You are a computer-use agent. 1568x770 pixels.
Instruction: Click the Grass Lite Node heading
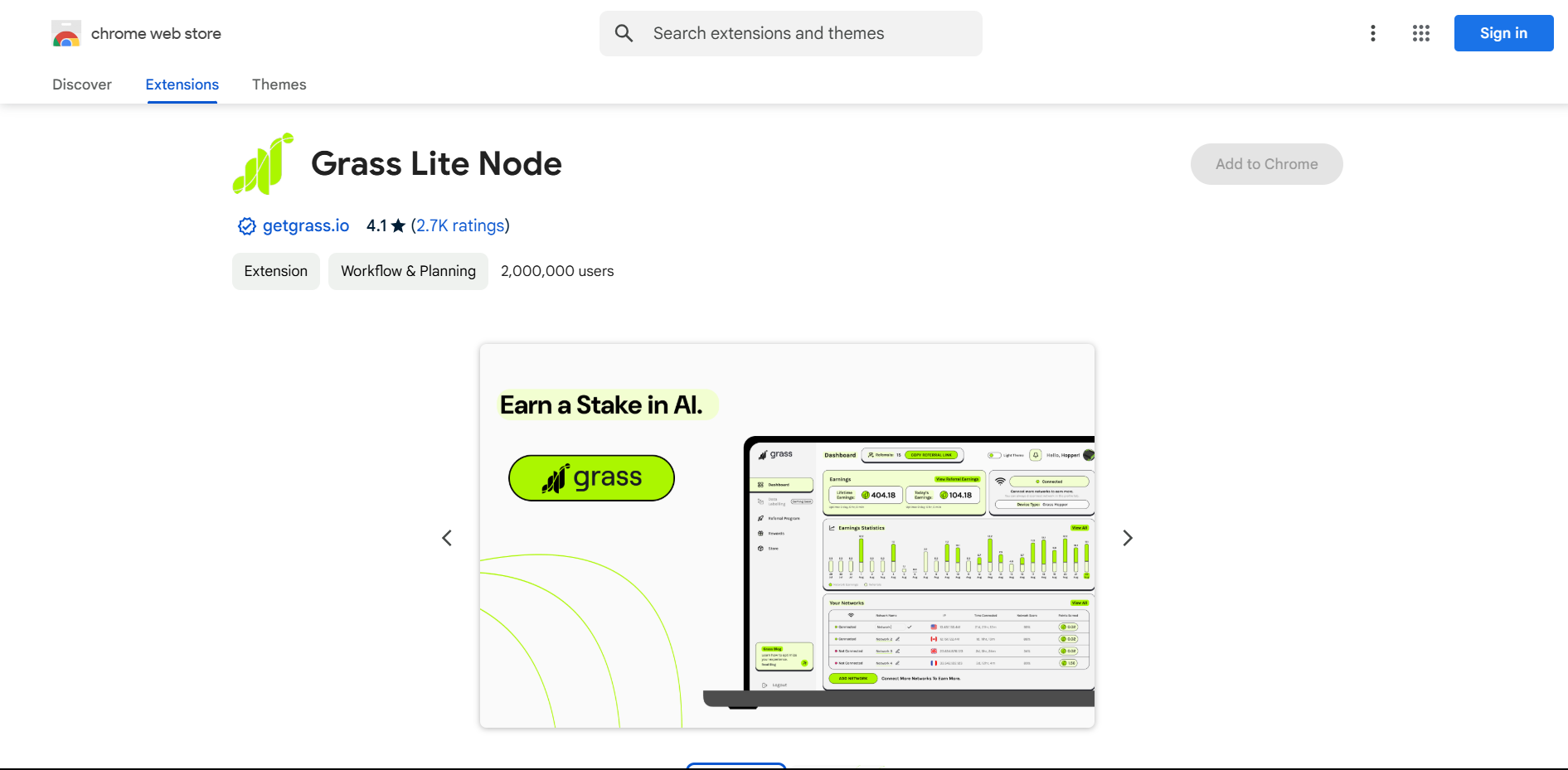click(436, 164)
